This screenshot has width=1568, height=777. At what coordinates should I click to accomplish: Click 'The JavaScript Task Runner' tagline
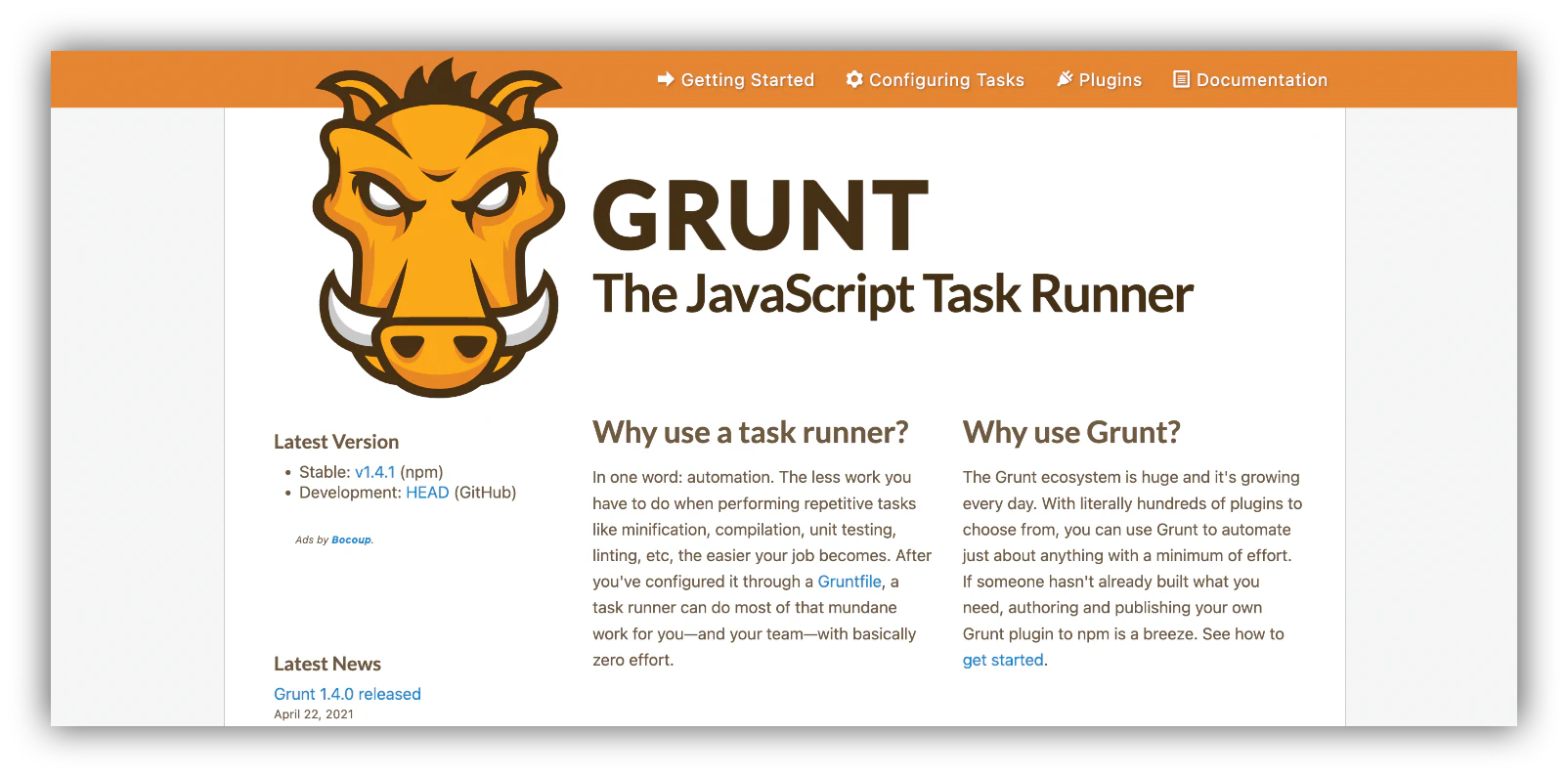point(893,293)
